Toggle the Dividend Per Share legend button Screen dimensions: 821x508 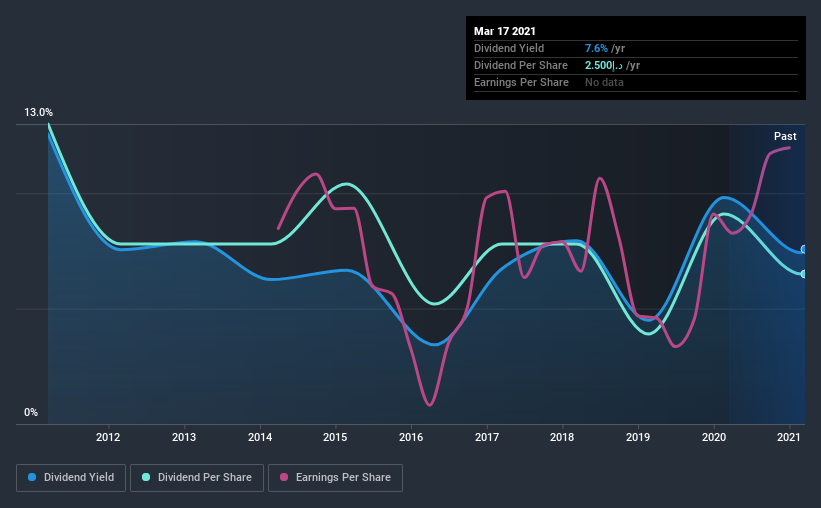pos(197,478)
